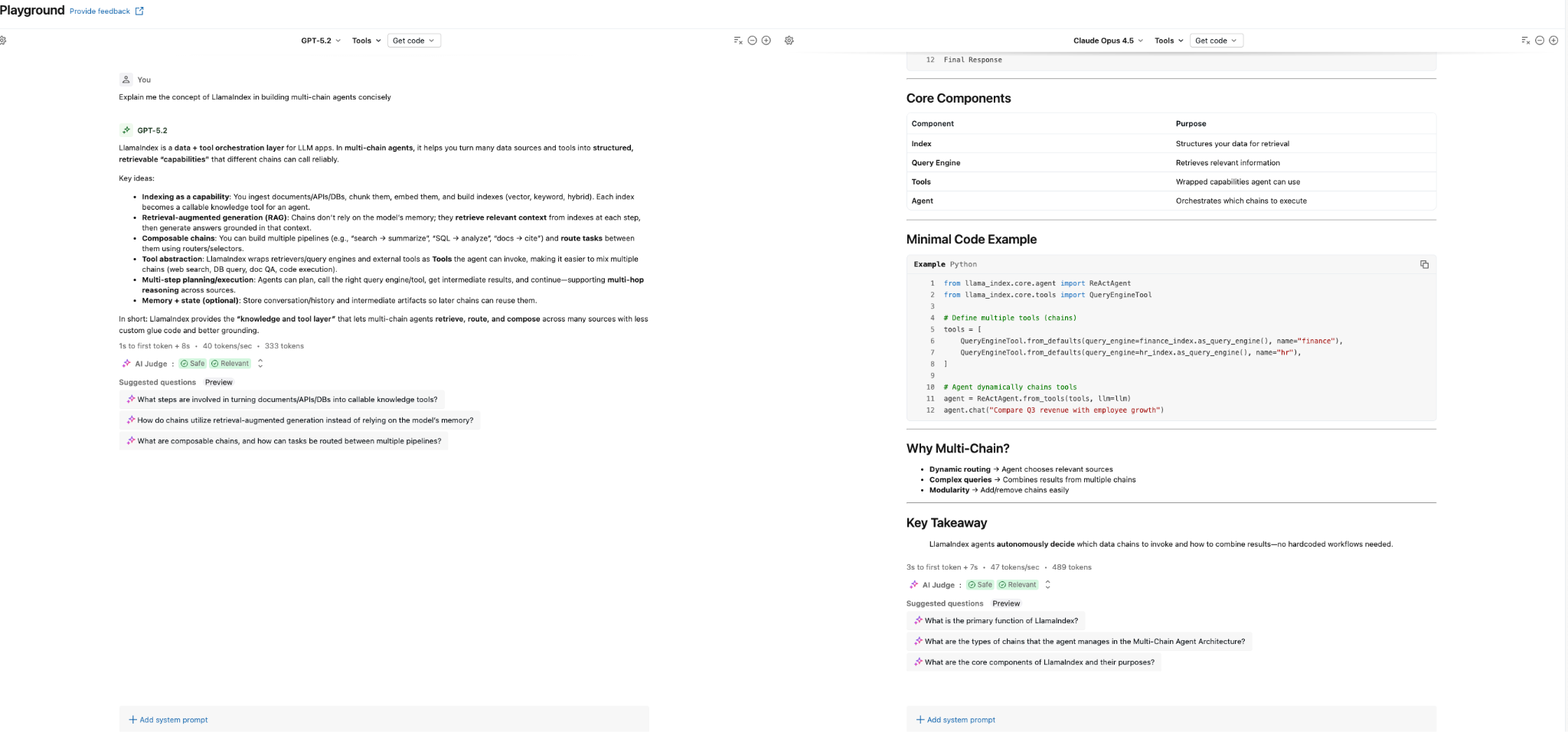This screenshot has width=1568, height=732.
Task: Click Get code button in Claude pane
Action: click(x=1216, y=41)
